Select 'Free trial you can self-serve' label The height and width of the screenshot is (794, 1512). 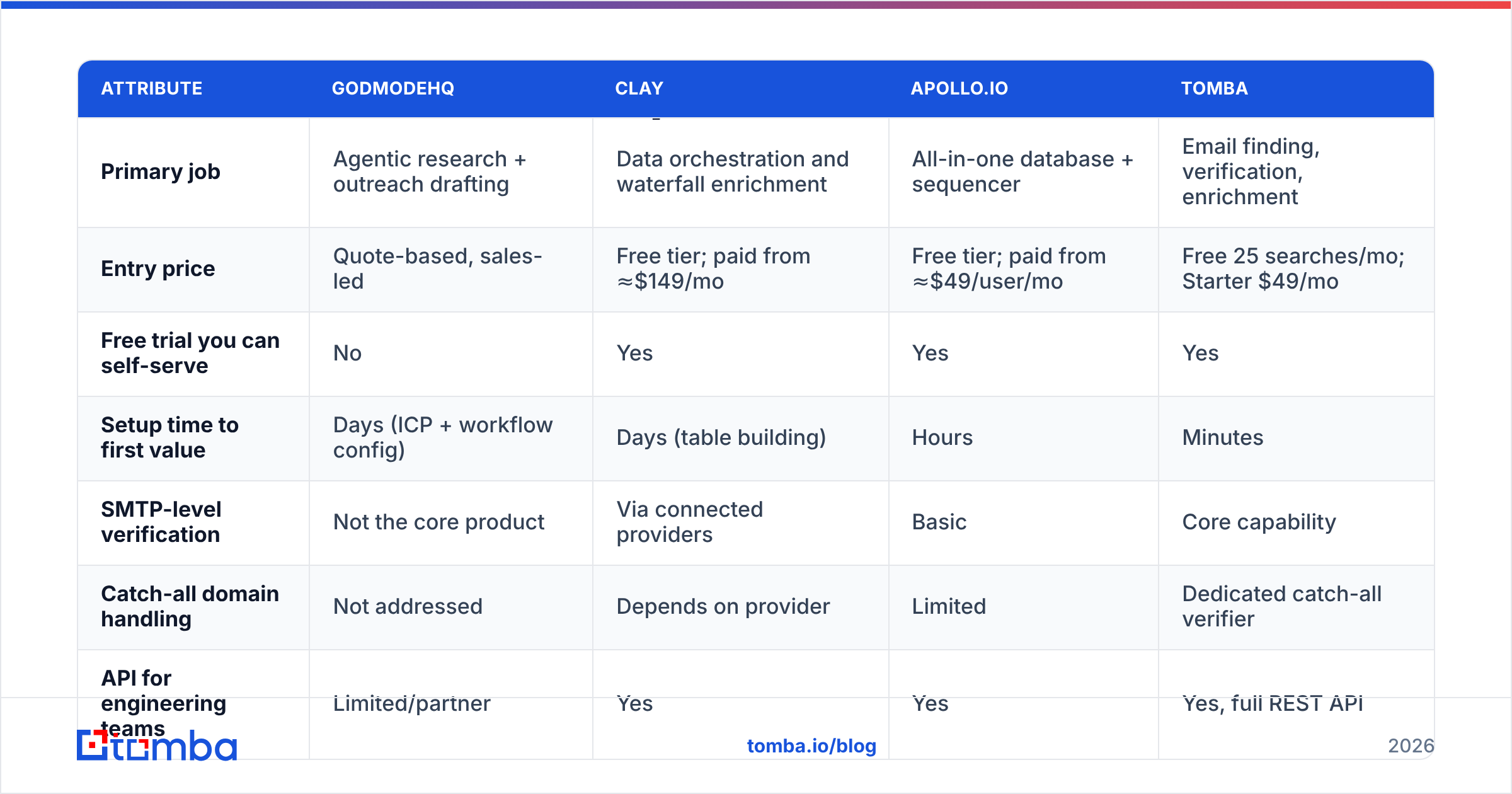coord(190,353)
